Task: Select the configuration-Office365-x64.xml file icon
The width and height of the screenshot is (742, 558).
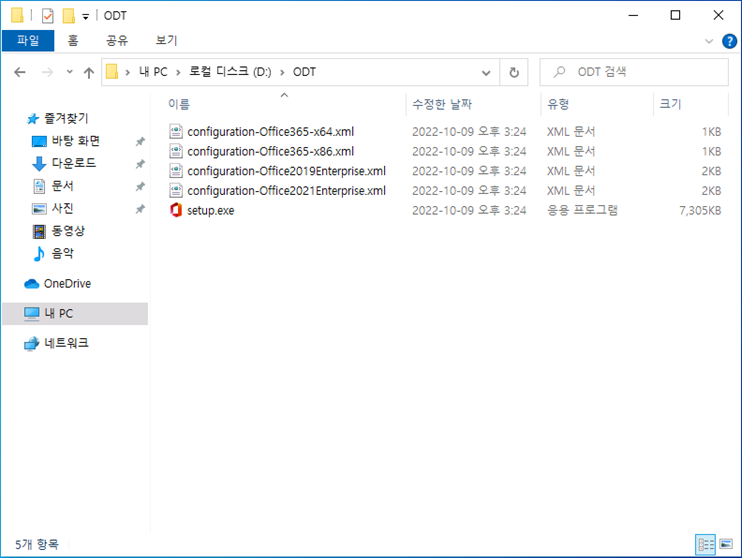Action: coord(176,132)
